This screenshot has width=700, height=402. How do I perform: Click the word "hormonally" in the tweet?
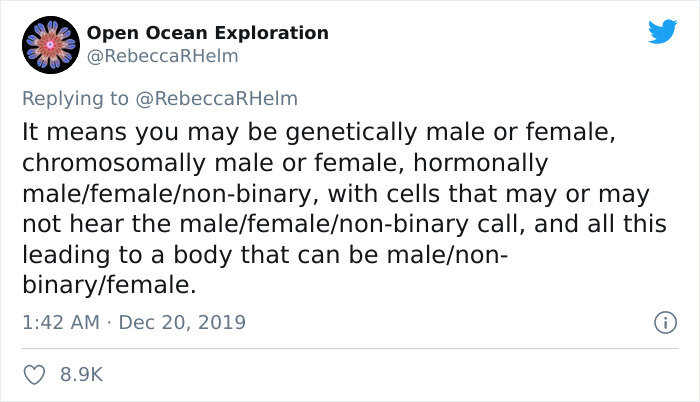[x=480, y=163]
